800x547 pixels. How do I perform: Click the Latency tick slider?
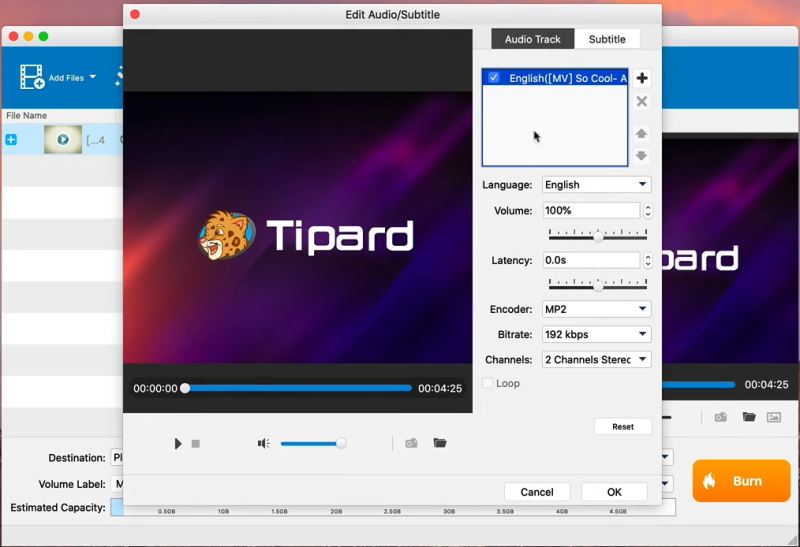(597, 285)
